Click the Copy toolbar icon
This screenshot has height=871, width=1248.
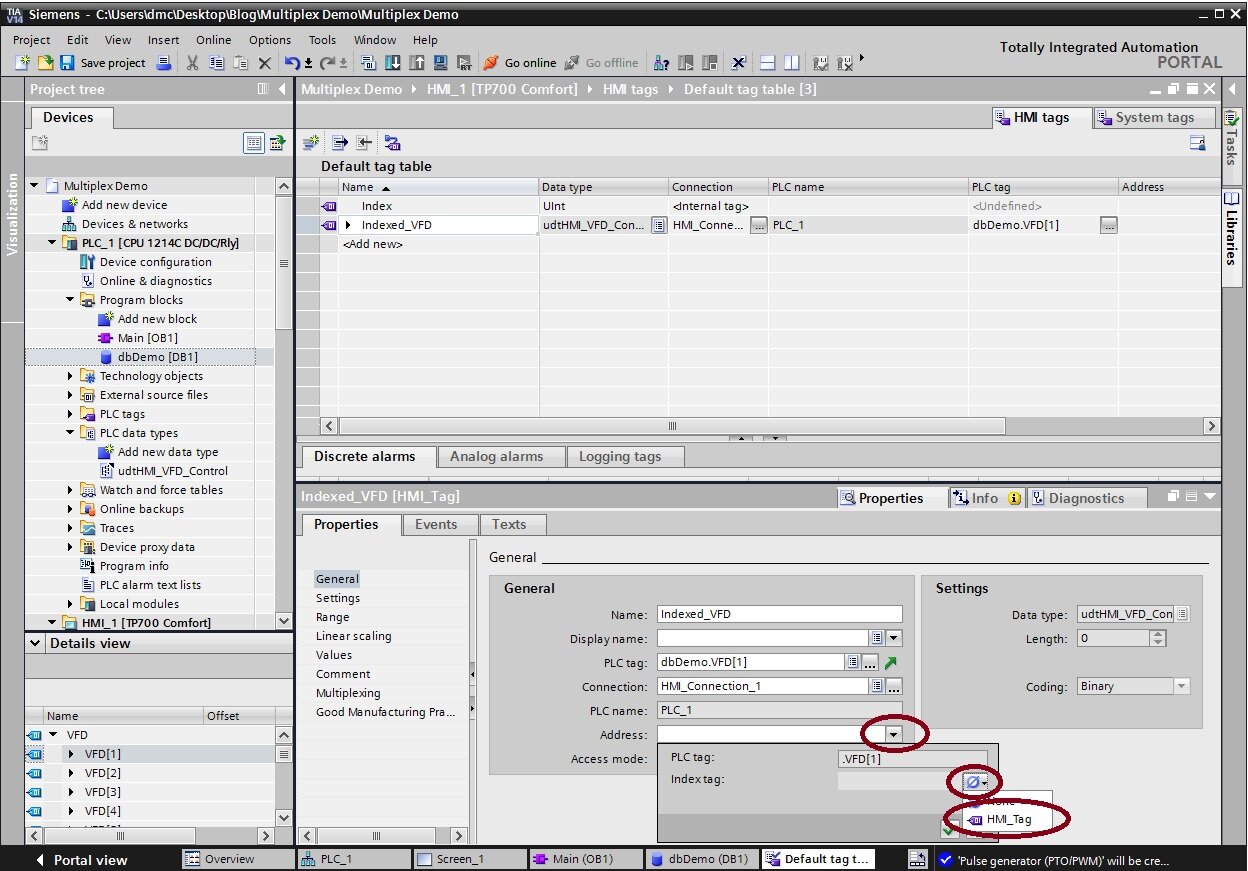coord(216,63)
